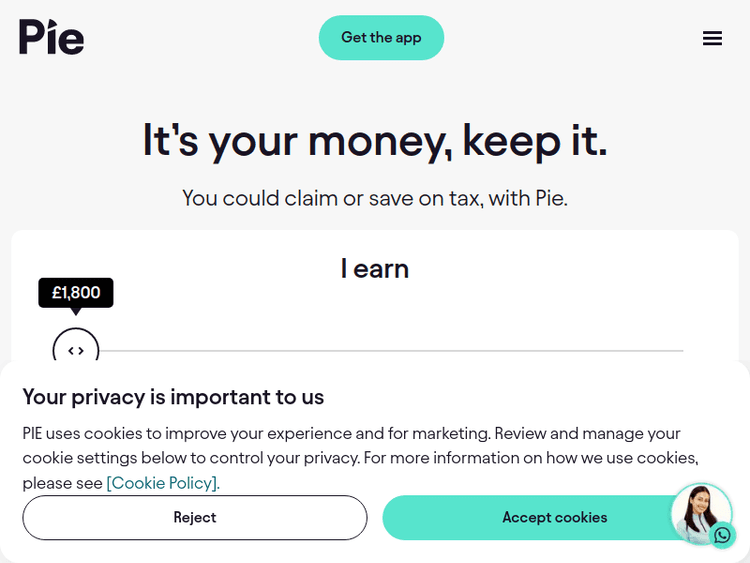Viewport: 750px width, 563px height.
Task: Open the WhatsApp chat icon
Action: (x=723, y=535)
